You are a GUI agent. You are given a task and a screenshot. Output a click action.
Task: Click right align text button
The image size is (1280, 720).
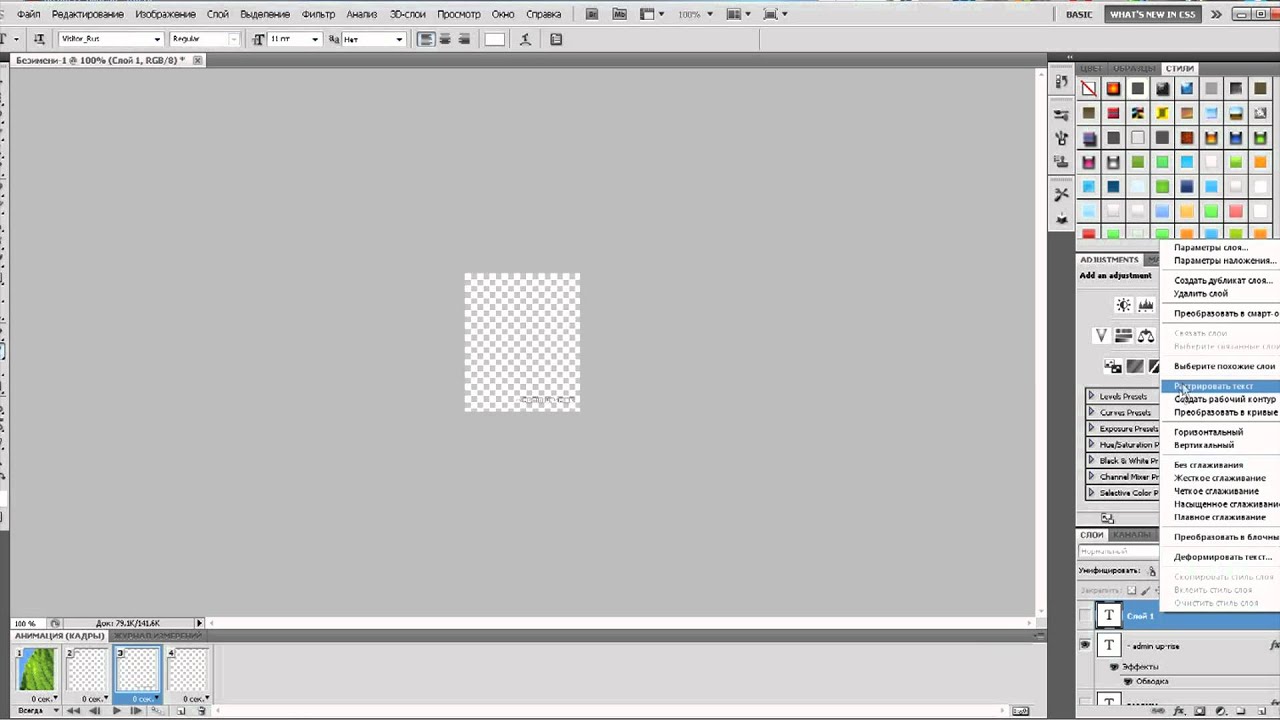point(464,39)
